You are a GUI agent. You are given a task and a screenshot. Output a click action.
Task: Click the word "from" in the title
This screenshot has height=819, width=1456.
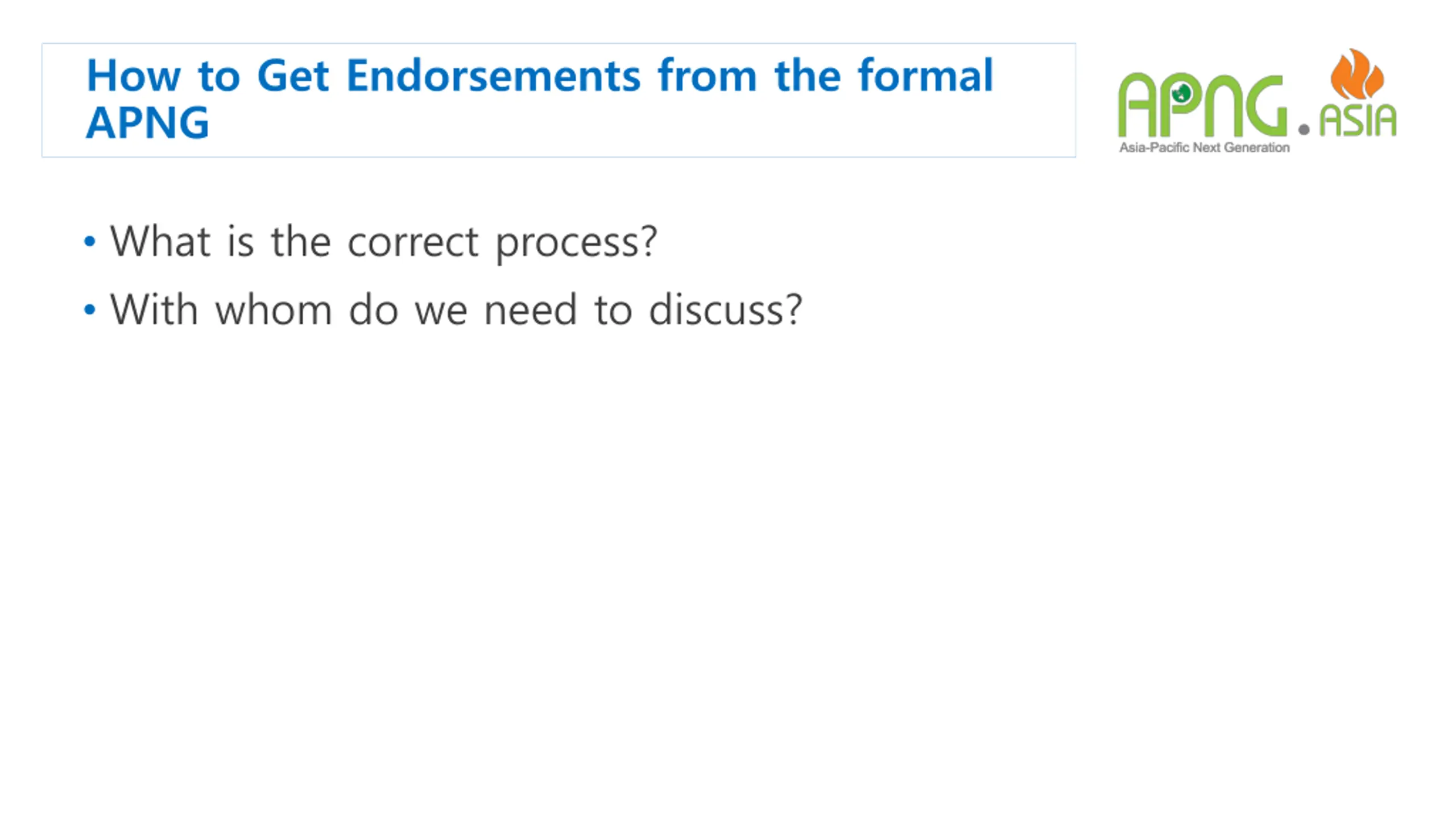pyautogui.click(x=707, y=75)
